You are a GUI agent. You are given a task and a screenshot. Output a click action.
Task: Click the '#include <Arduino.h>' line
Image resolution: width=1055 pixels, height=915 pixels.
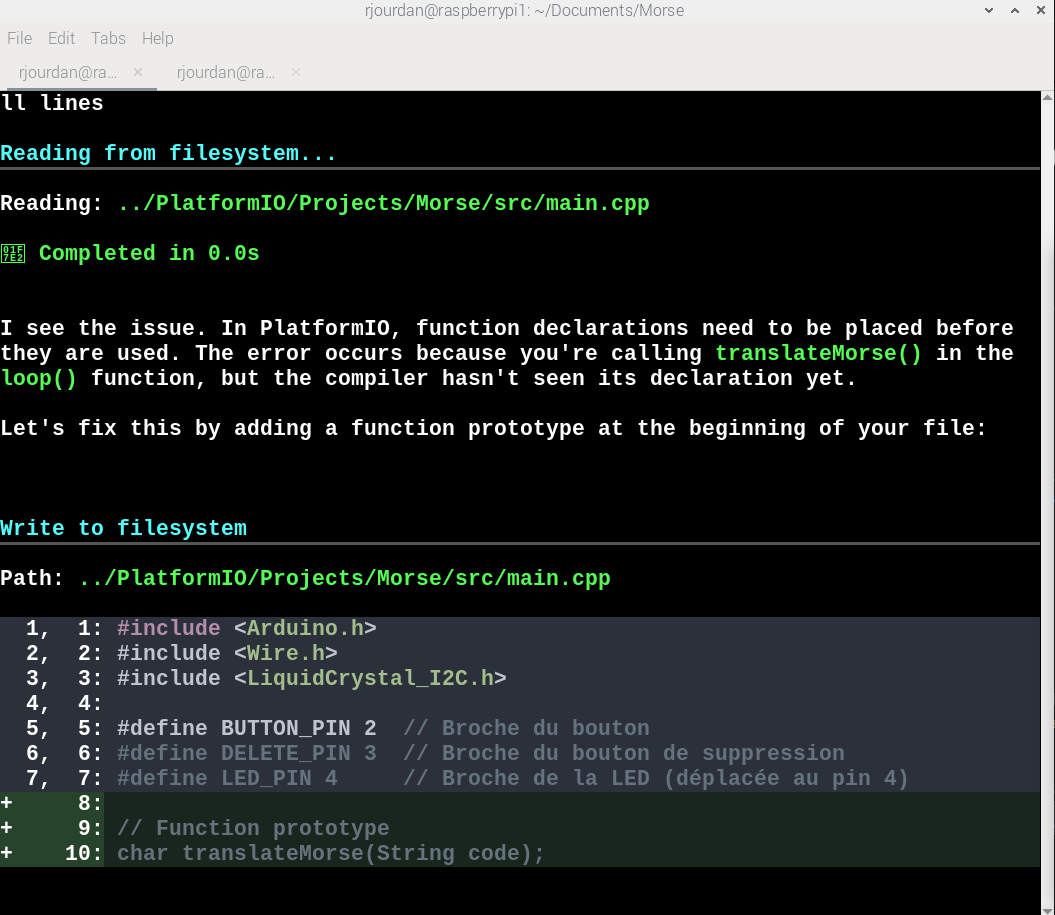click(246, 628)
